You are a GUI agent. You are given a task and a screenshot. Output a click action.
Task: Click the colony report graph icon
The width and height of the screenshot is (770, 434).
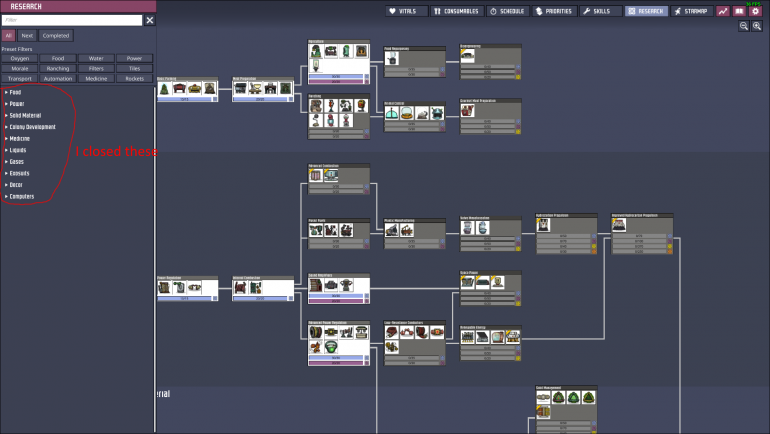click(723, 11)
